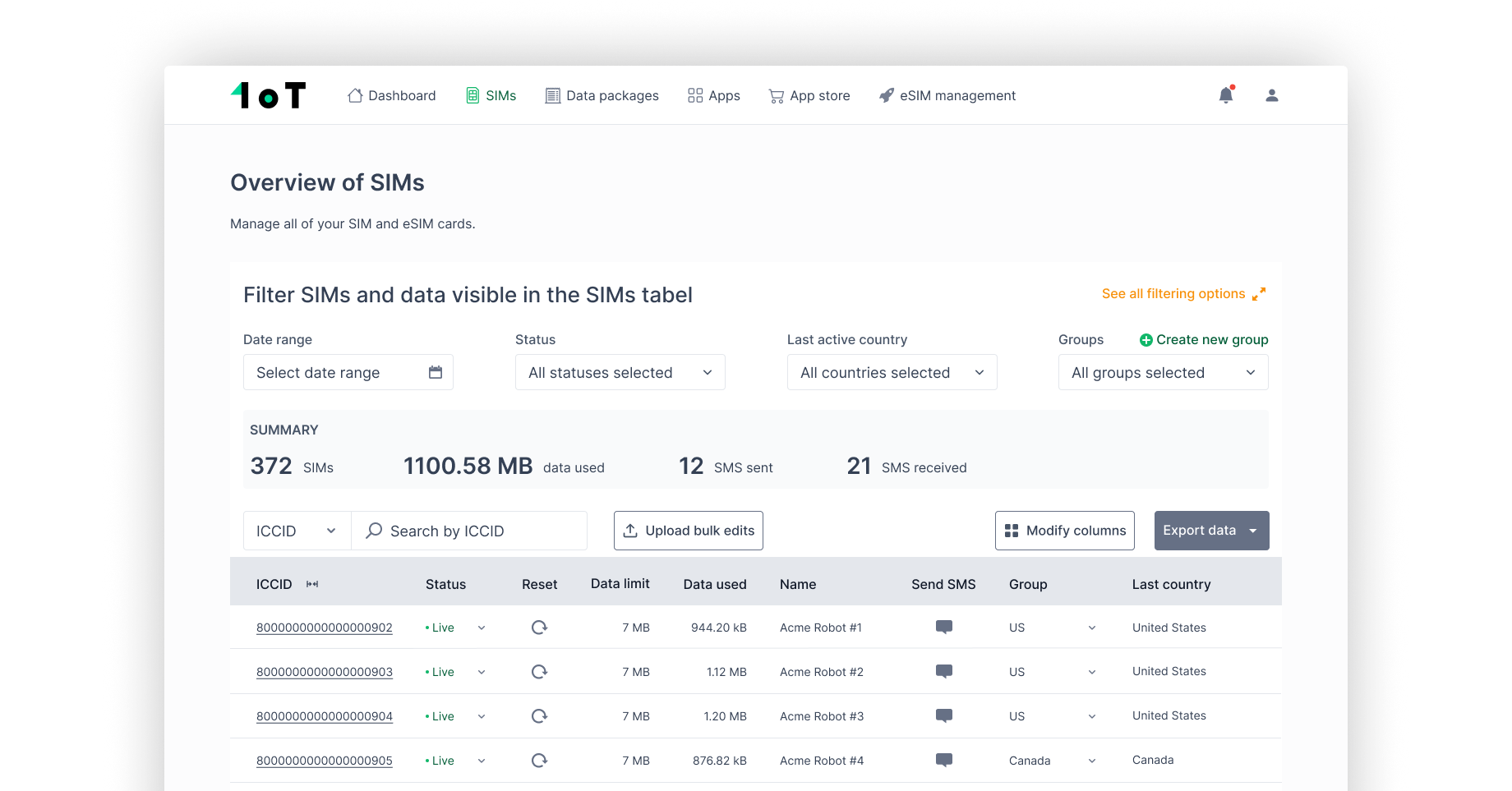The image size is (1512, 791).
Task: Go to the Dashboard tab
Action: (x=391, y=95)
